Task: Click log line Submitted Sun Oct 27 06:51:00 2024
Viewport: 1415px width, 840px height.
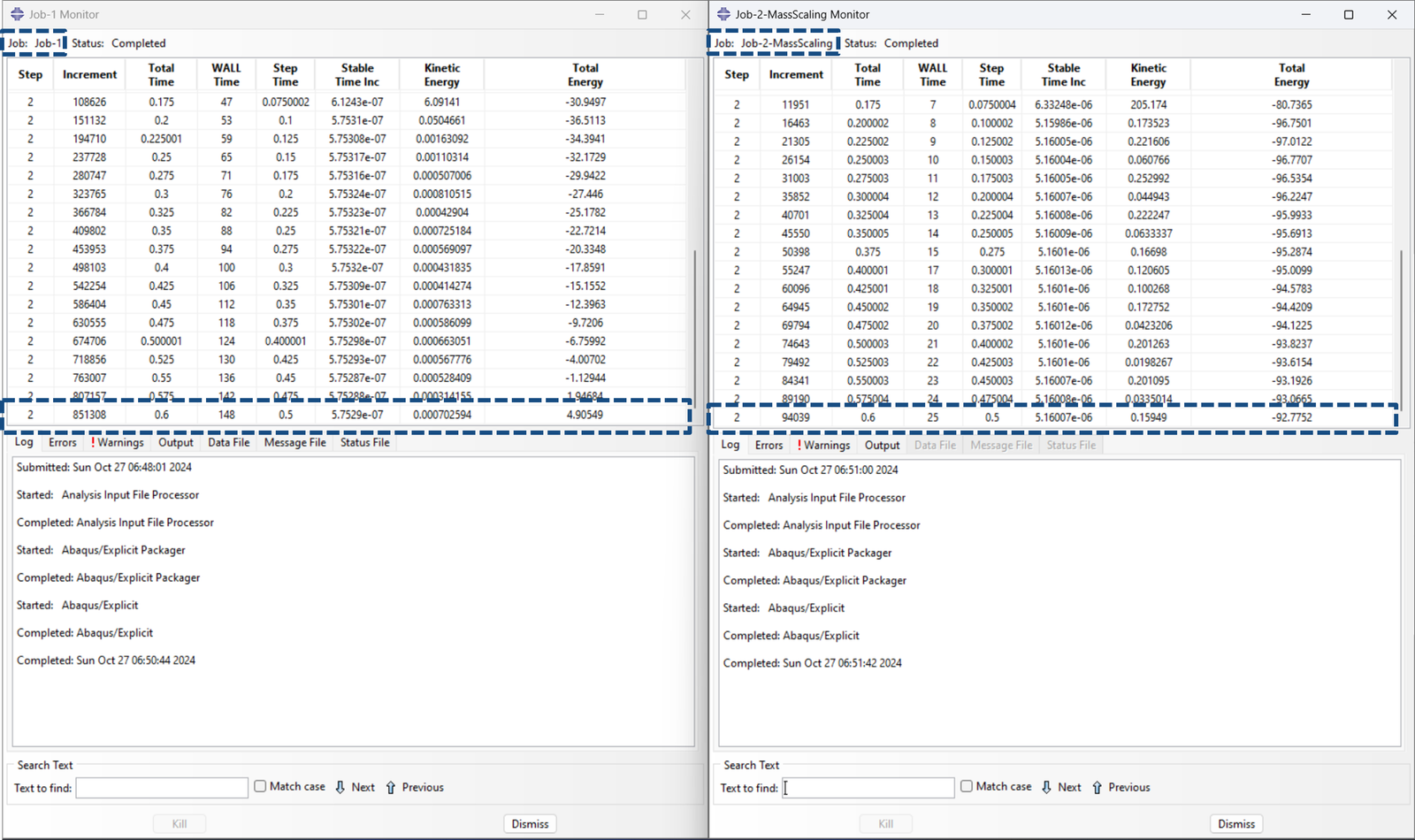Action: tap(810, 470)
